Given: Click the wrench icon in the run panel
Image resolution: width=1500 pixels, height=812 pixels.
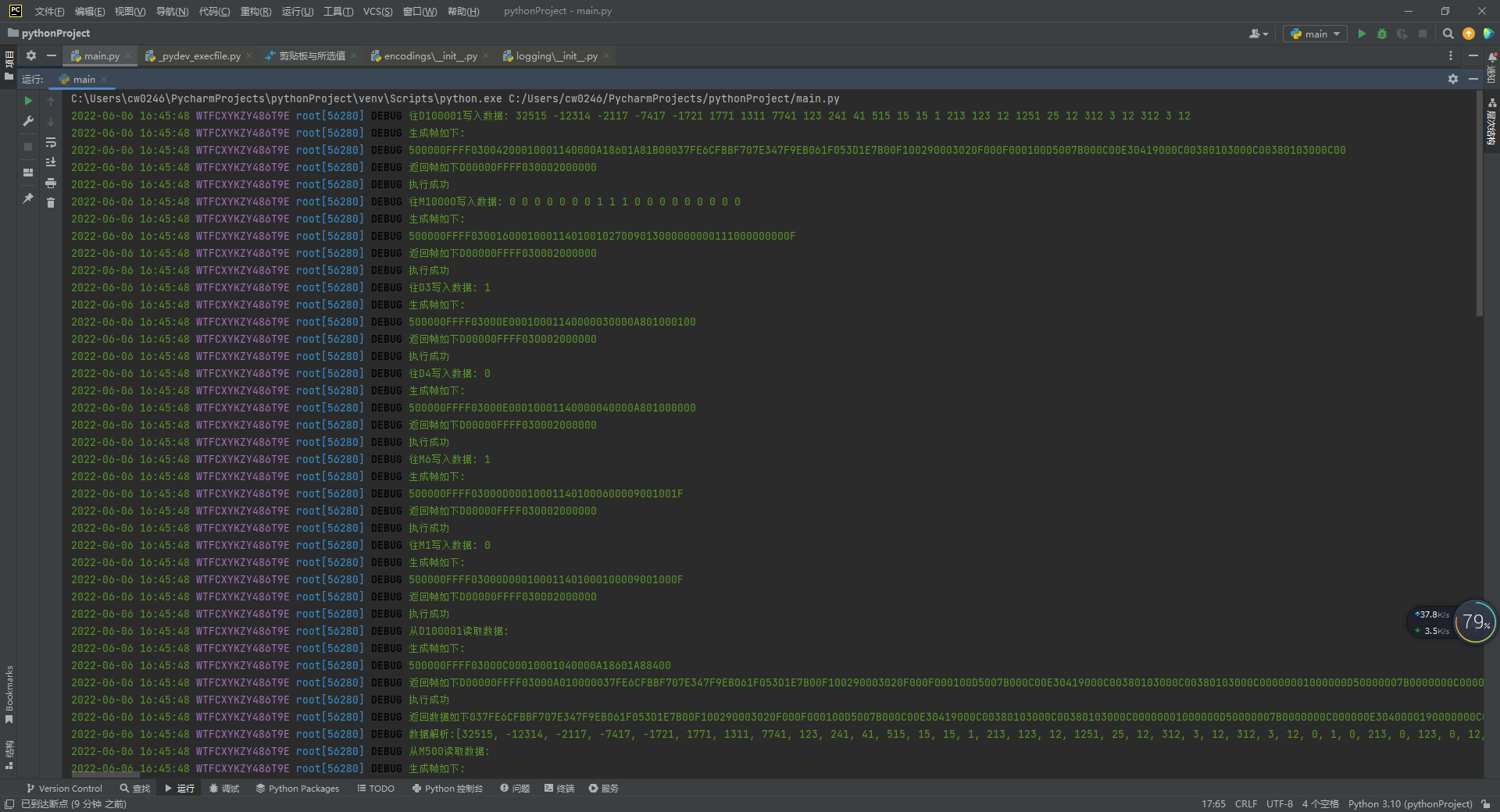Looking at the screenshot, I should (x=28, y=121).
